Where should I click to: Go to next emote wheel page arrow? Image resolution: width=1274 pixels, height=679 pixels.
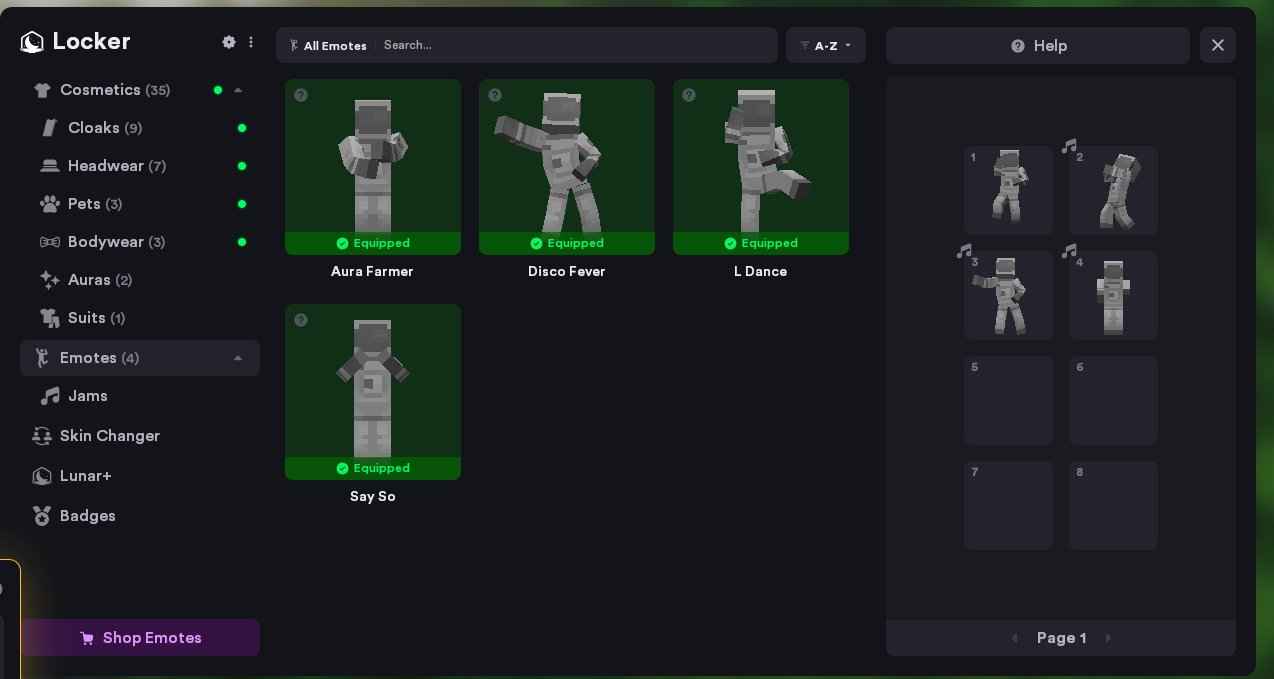click(1108, 638)
